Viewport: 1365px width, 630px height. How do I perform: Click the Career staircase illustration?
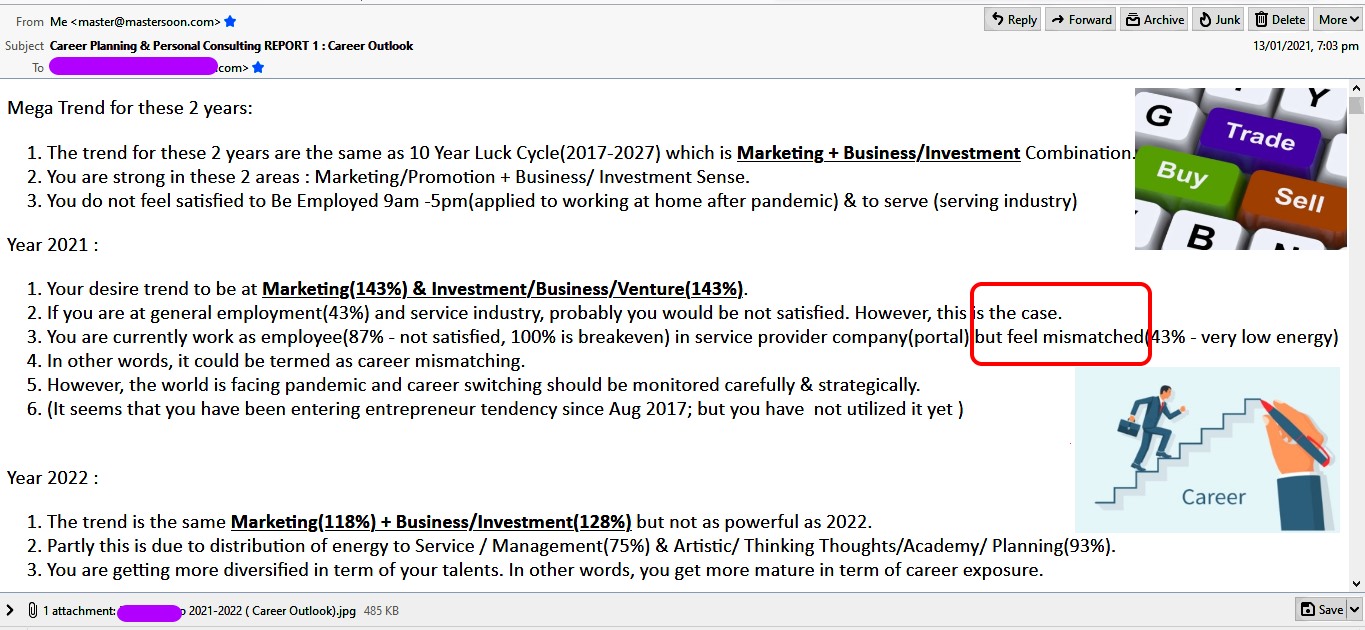click(1207, 449)
